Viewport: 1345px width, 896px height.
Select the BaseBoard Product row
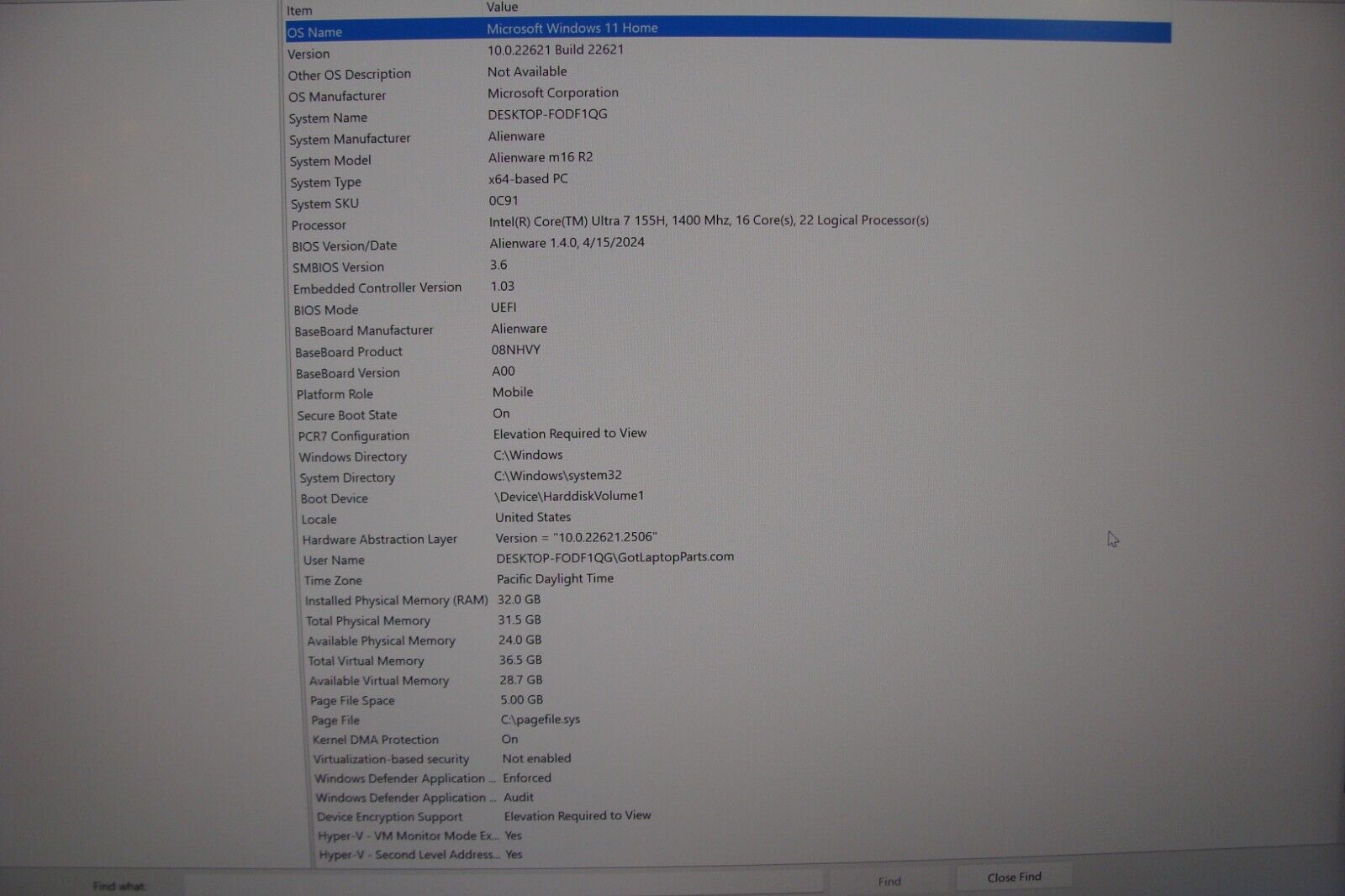[728, 351]
